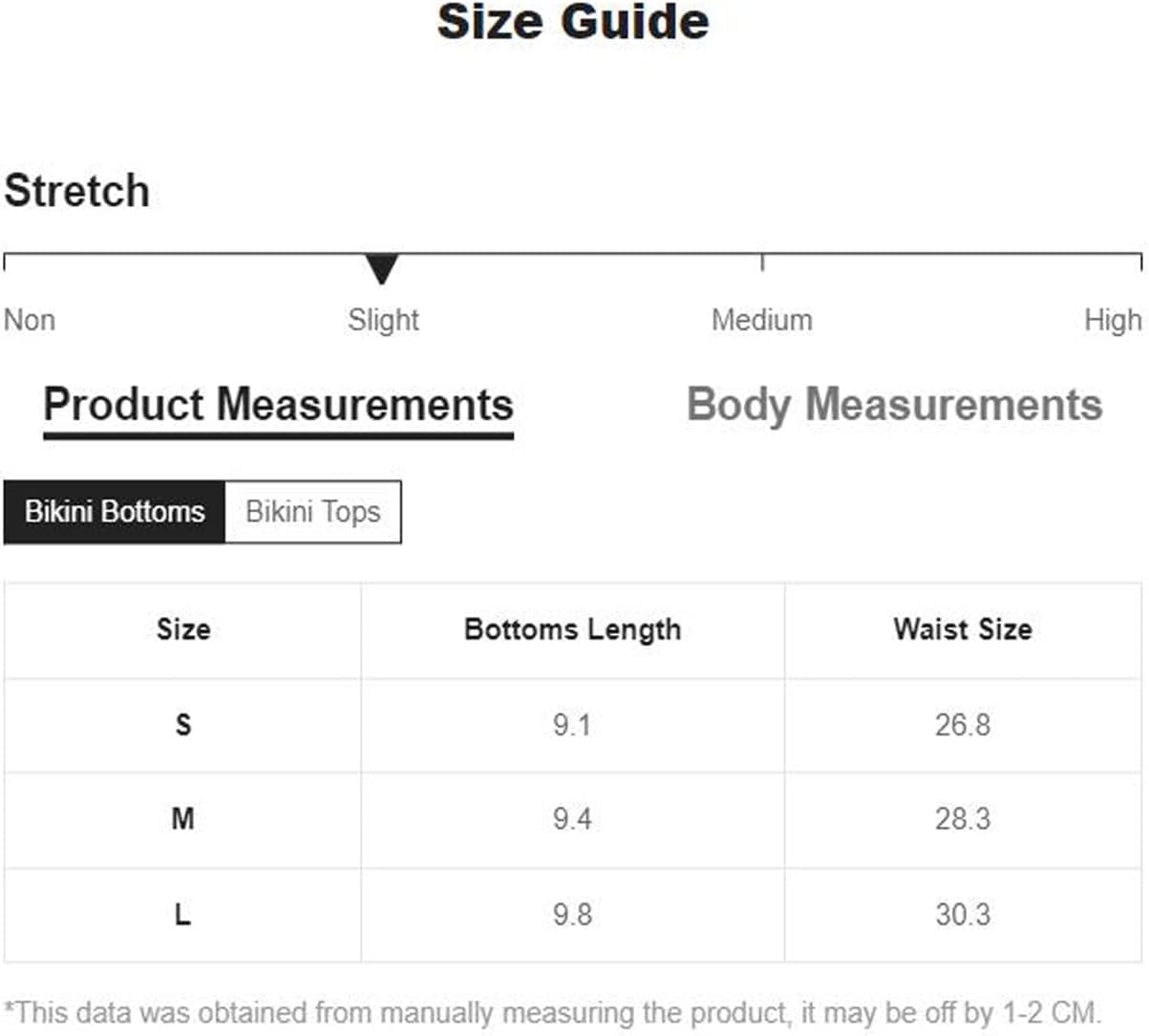This screenshot has height=1036, width=1149.
Task: Click the 30.3 waist size value
Action: point(963,915)
